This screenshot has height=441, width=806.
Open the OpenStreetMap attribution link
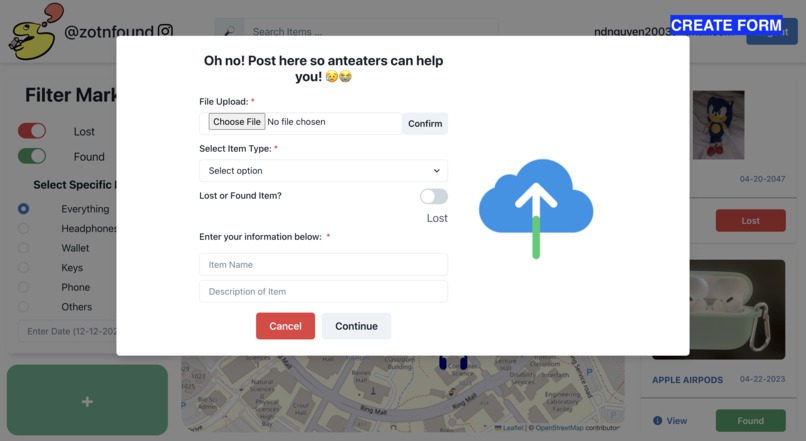tap(559, 428)
